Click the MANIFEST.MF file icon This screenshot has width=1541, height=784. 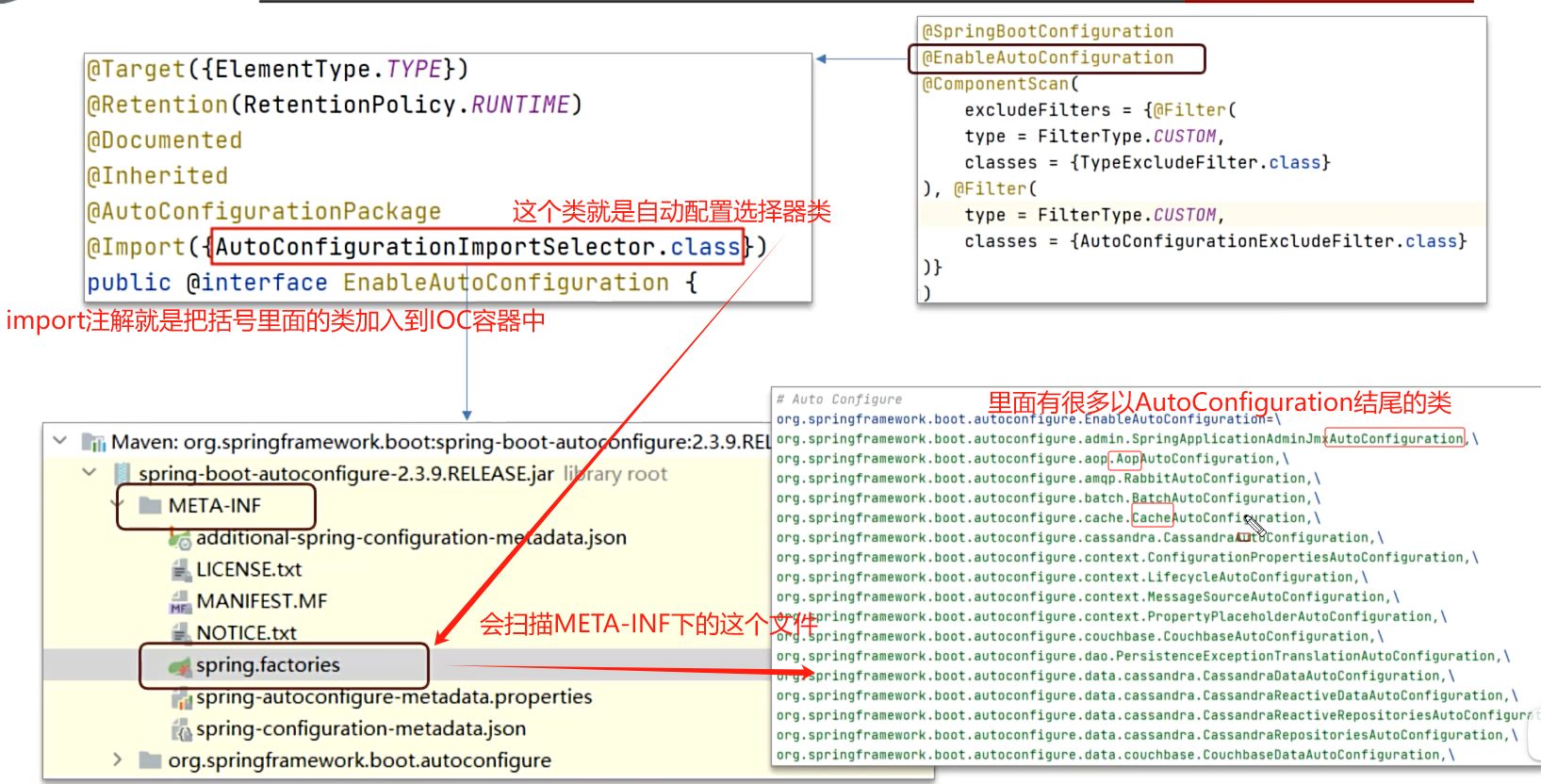pos(180,601)
